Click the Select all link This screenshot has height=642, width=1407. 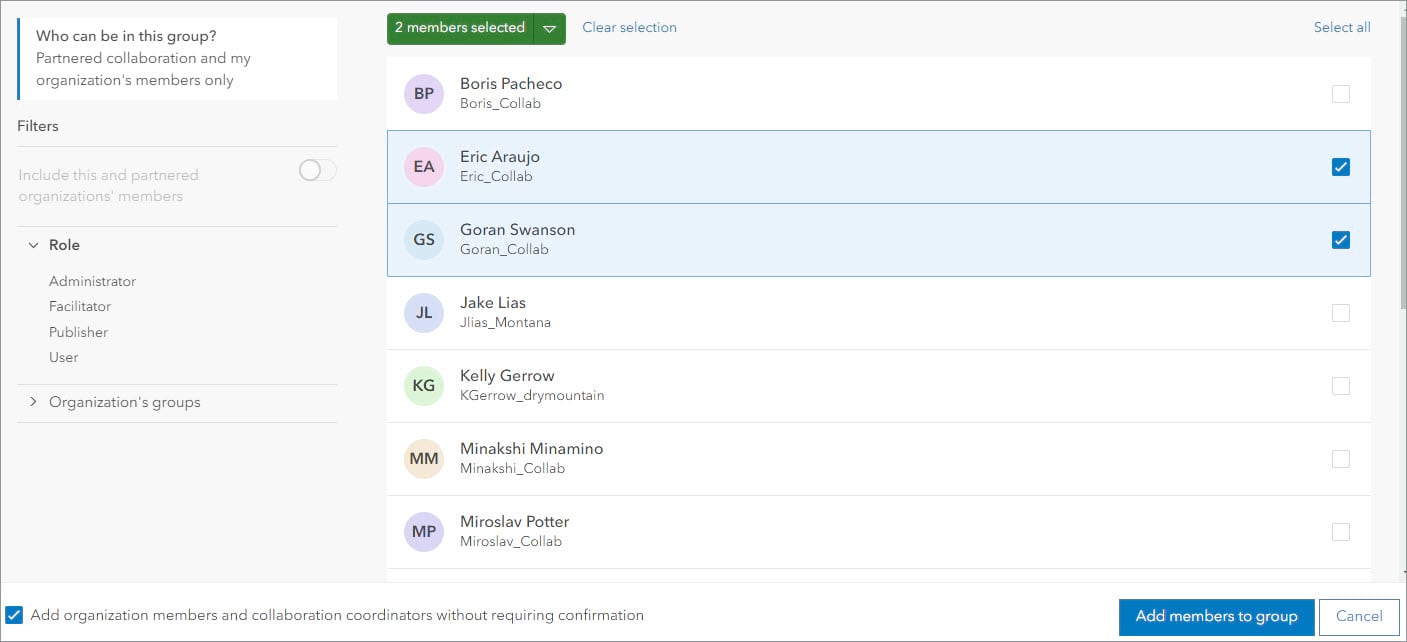(x=1342, y=27)
